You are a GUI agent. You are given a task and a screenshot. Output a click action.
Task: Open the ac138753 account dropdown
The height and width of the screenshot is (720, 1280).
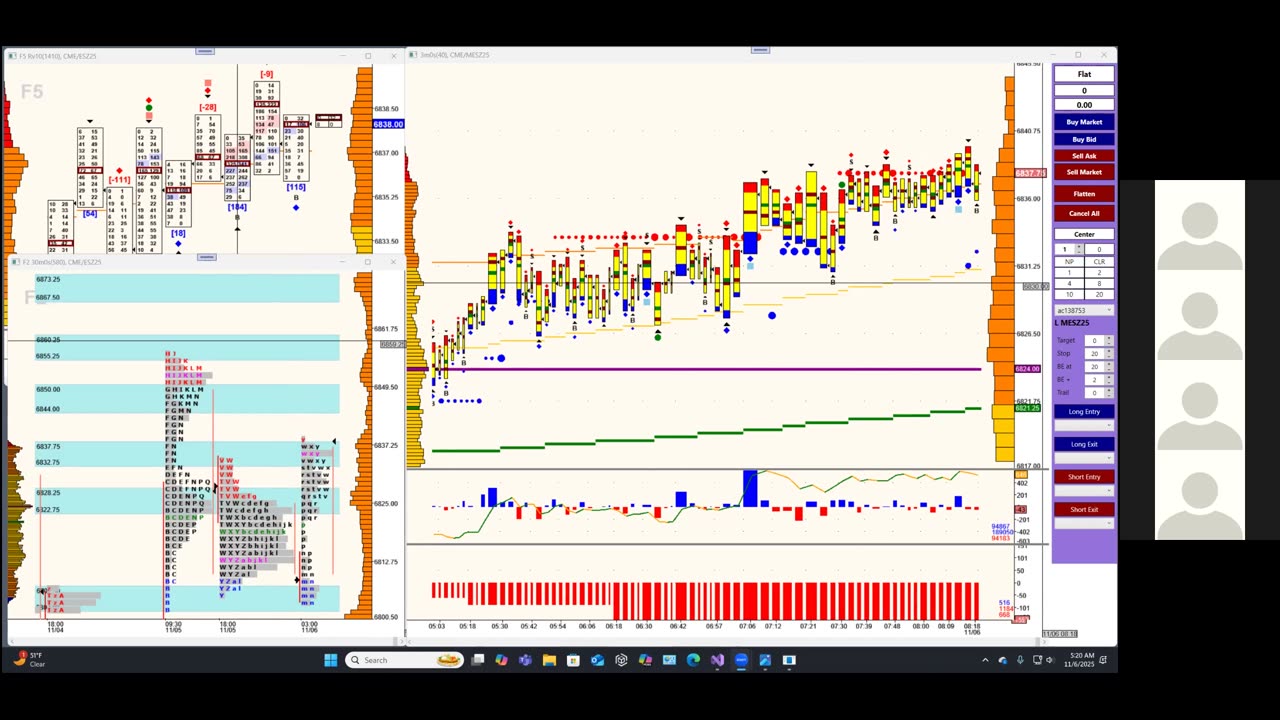tap(1084, 311)
